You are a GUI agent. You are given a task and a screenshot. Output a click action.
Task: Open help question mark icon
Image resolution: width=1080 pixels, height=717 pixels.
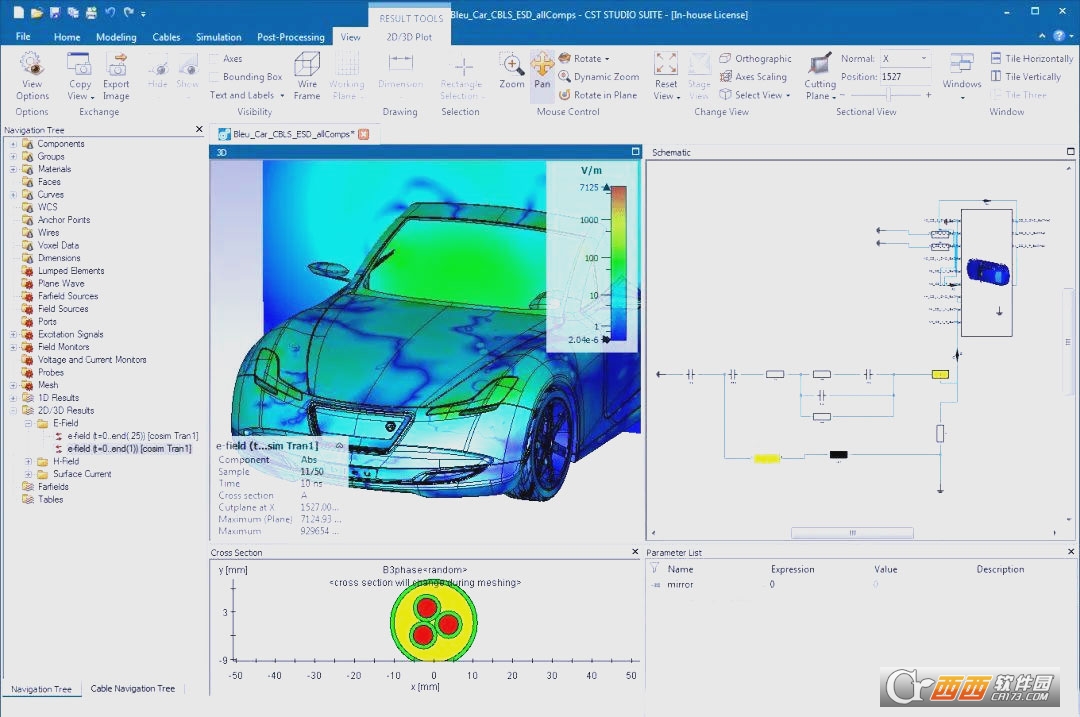1059,36
